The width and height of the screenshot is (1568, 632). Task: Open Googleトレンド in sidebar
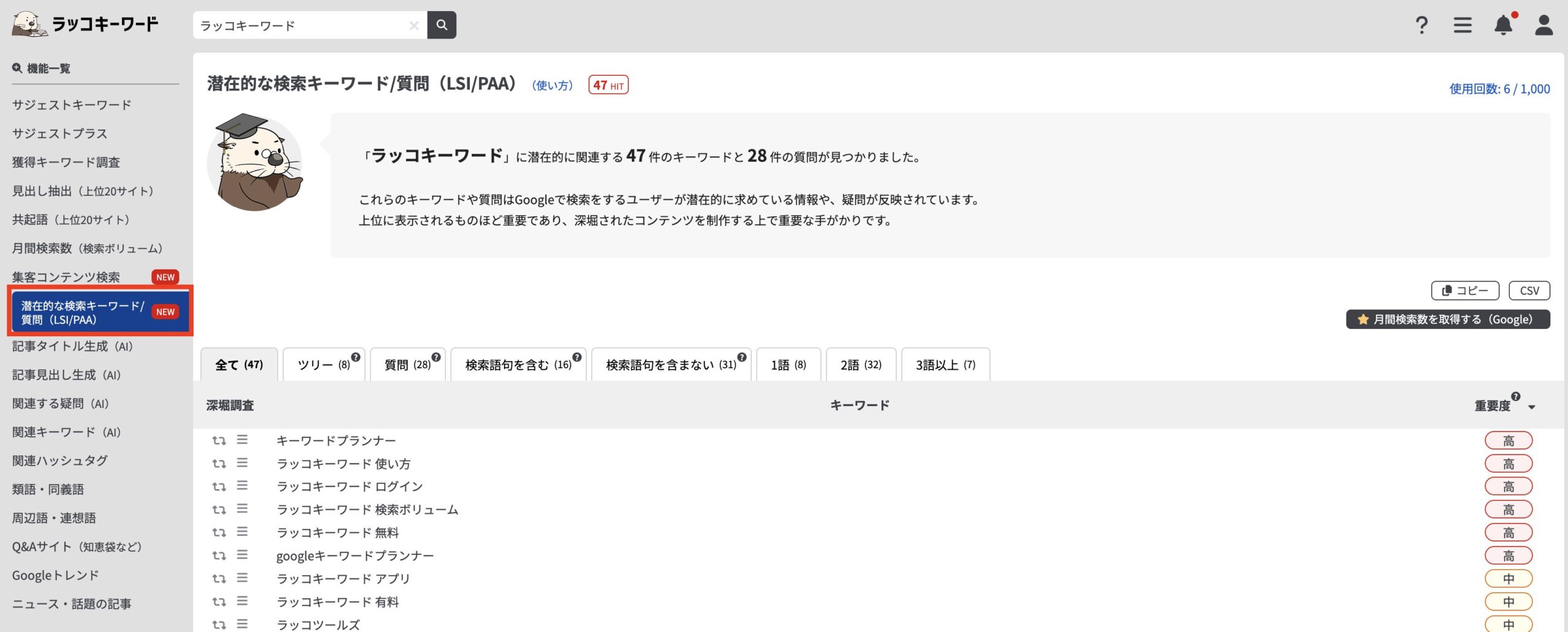(55, 576)
